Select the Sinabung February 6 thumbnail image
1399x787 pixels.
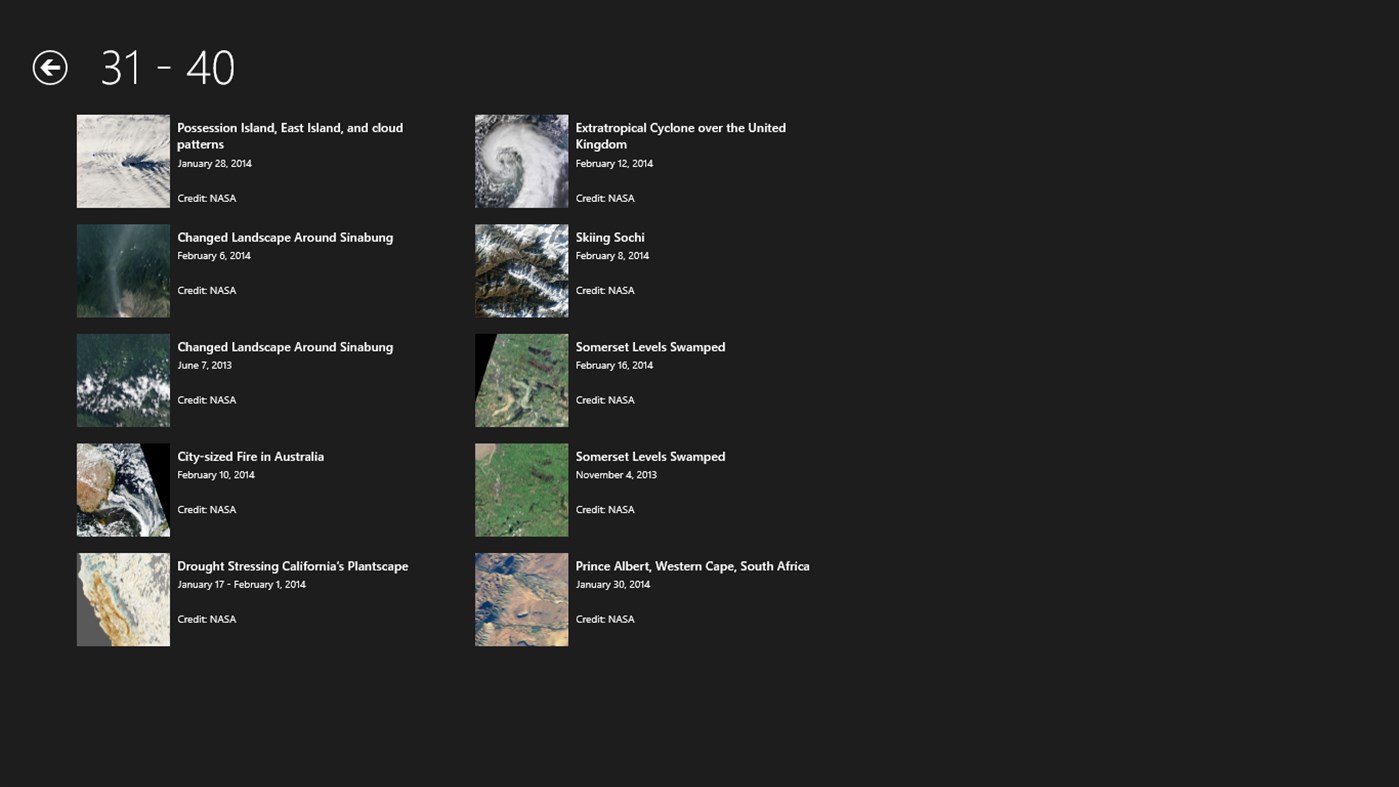coord(122,270)
